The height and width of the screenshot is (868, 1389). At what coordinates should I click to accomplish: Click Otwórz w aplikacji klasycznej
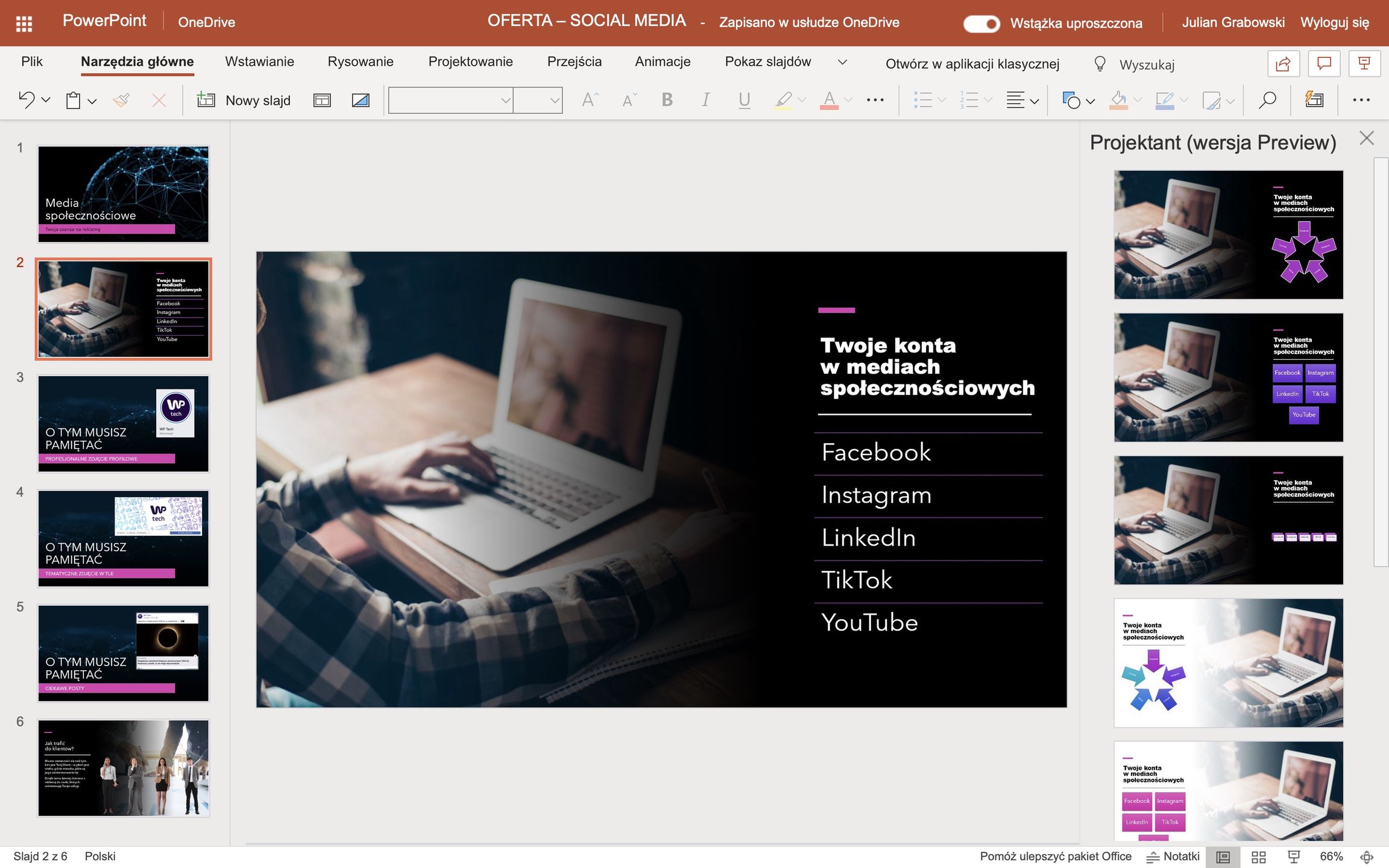tap(972, 64)
